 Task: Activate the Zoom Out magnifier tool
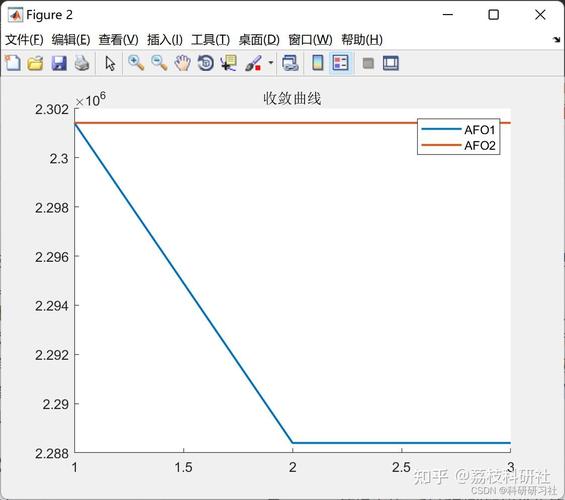coord(159,63)
